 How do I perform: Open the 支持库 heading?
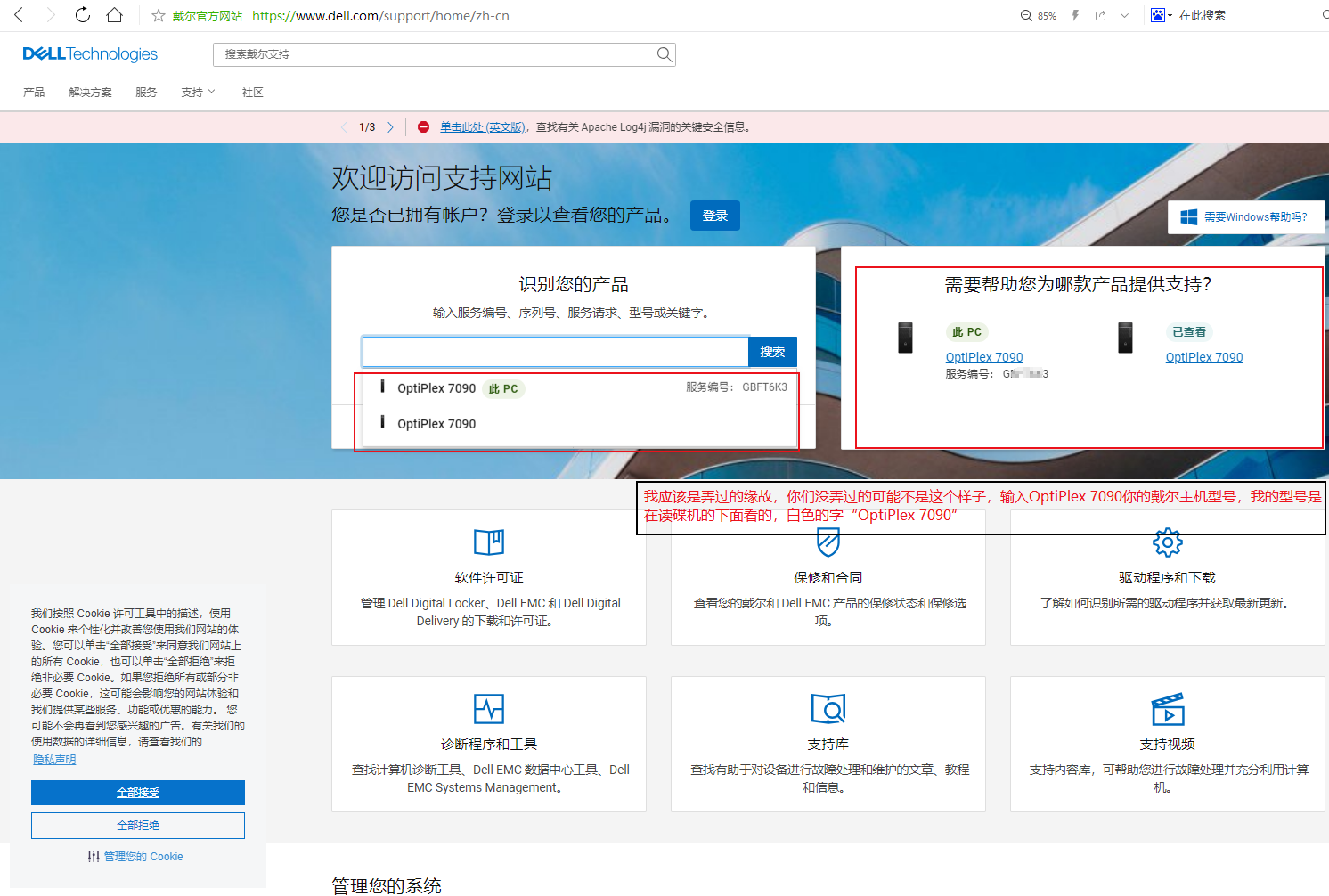[x=828, y=745]
